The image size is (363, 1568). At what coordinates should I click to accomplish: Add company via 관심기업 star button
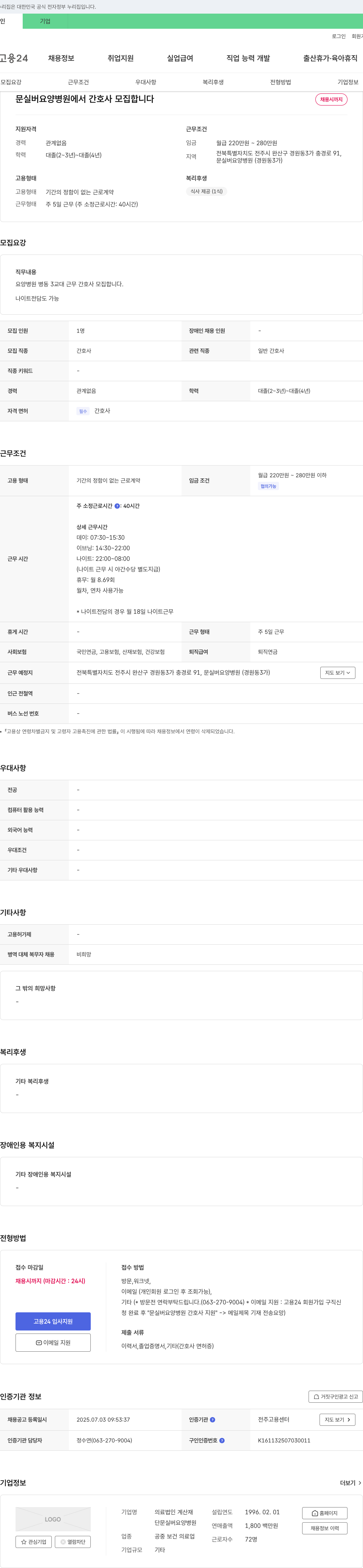(34, 1542)
